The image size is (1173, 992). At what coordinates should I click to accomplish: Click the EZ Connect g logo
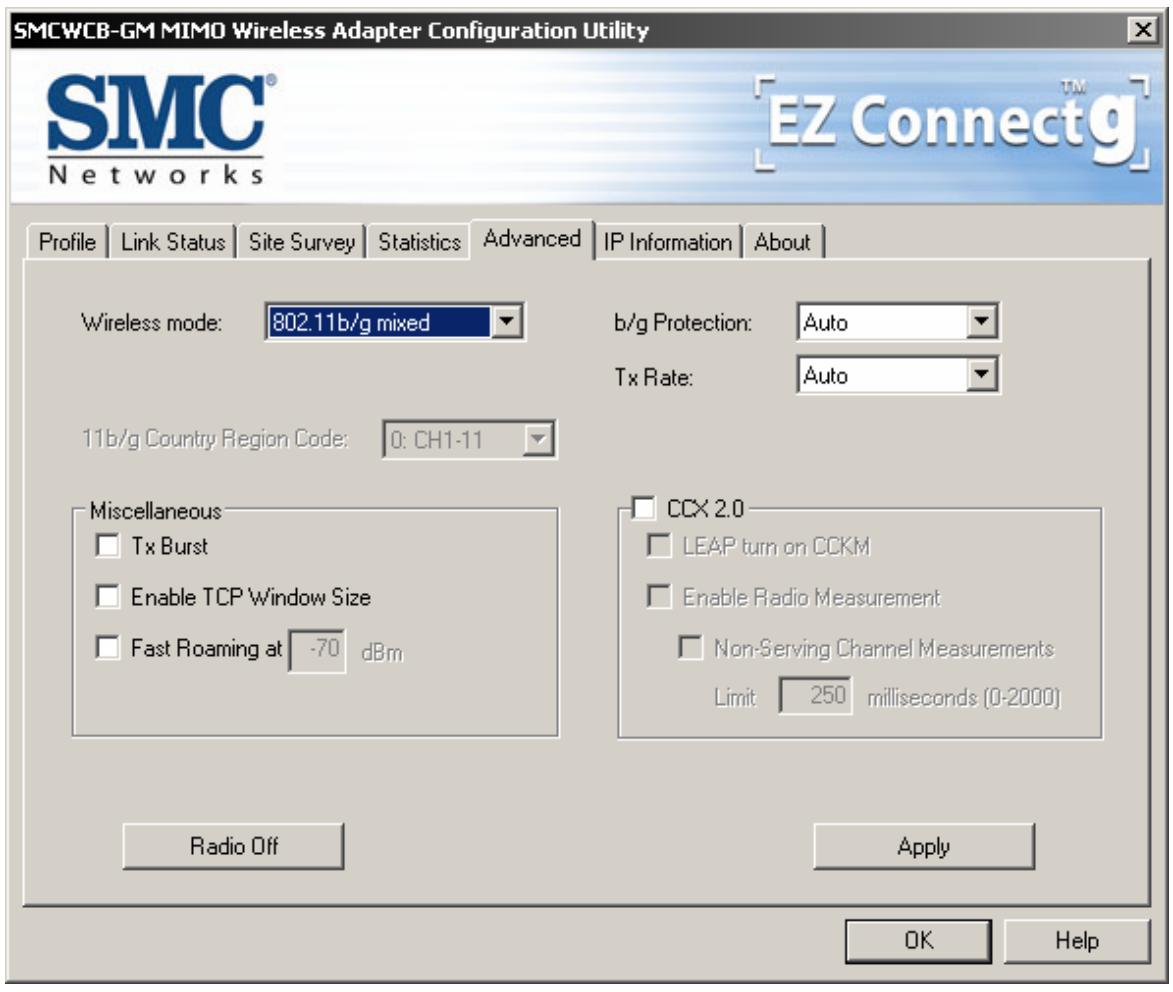pyautogui.click(x=952, y=123)
